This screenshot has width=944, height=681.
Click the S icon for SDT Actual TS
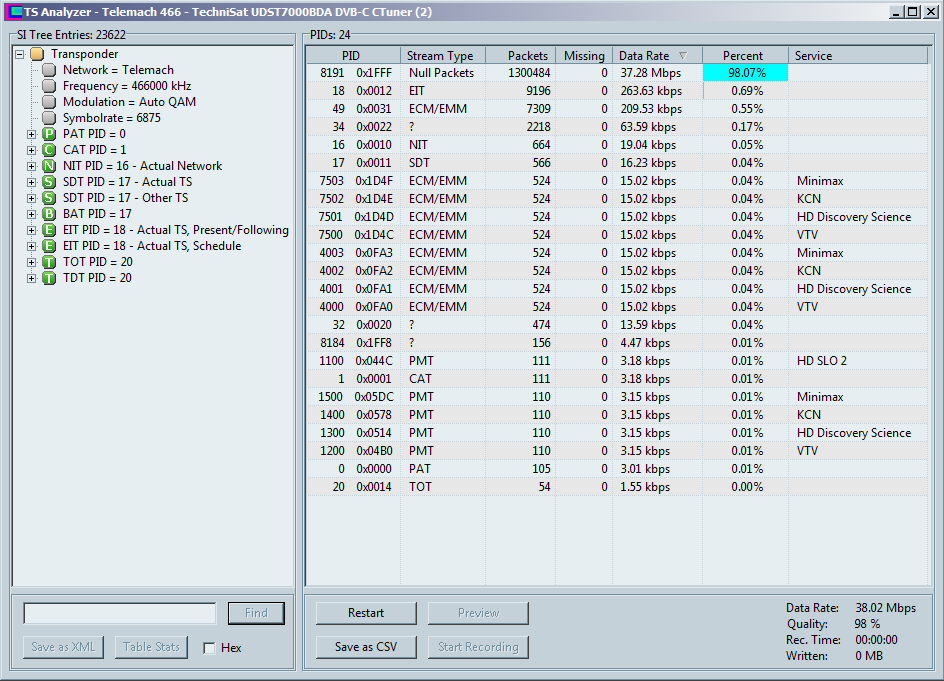pos(49,182)
